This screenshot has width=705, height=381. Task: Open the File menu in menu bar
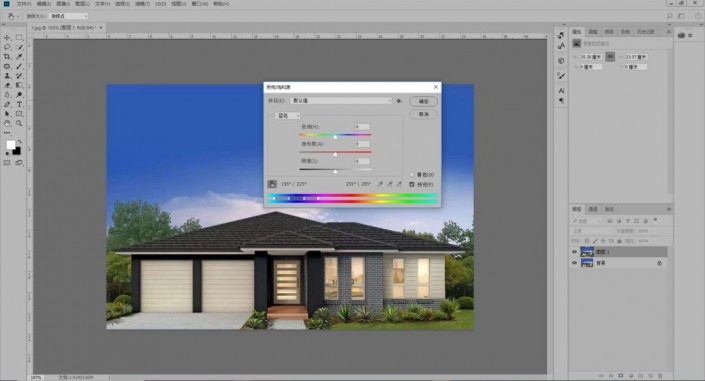(x=24, y=4)
